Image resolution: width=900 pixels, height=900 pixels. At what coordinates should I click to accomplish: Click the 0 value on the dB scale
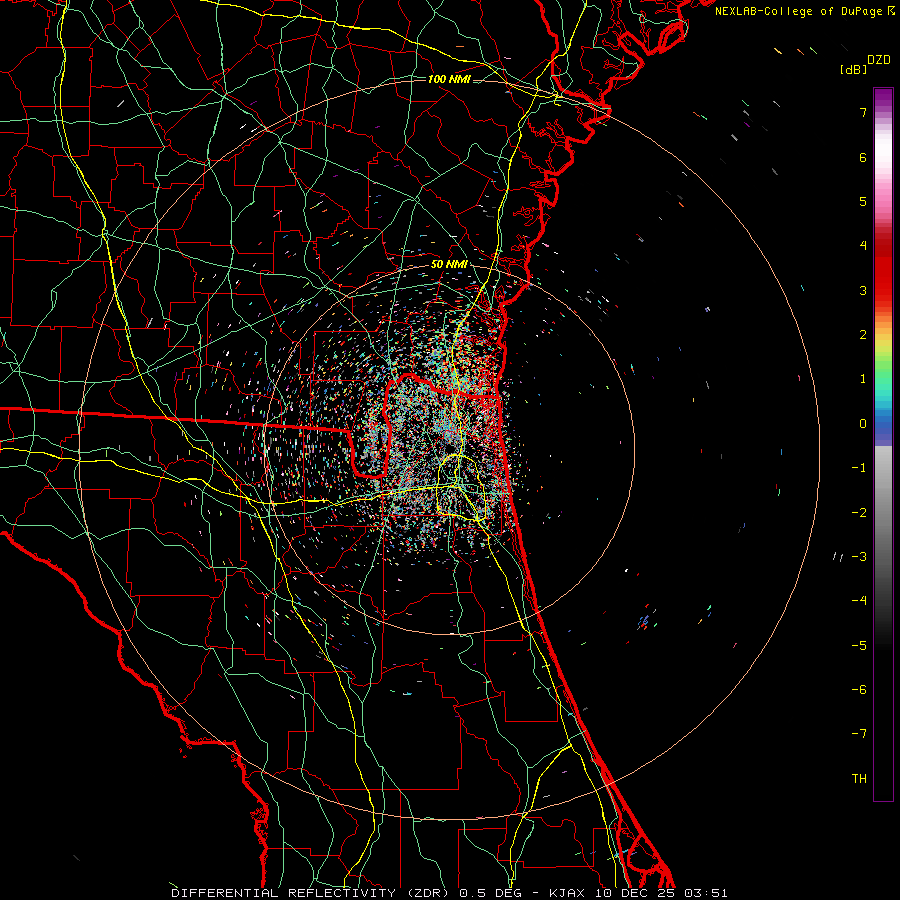tap(863, 424)
